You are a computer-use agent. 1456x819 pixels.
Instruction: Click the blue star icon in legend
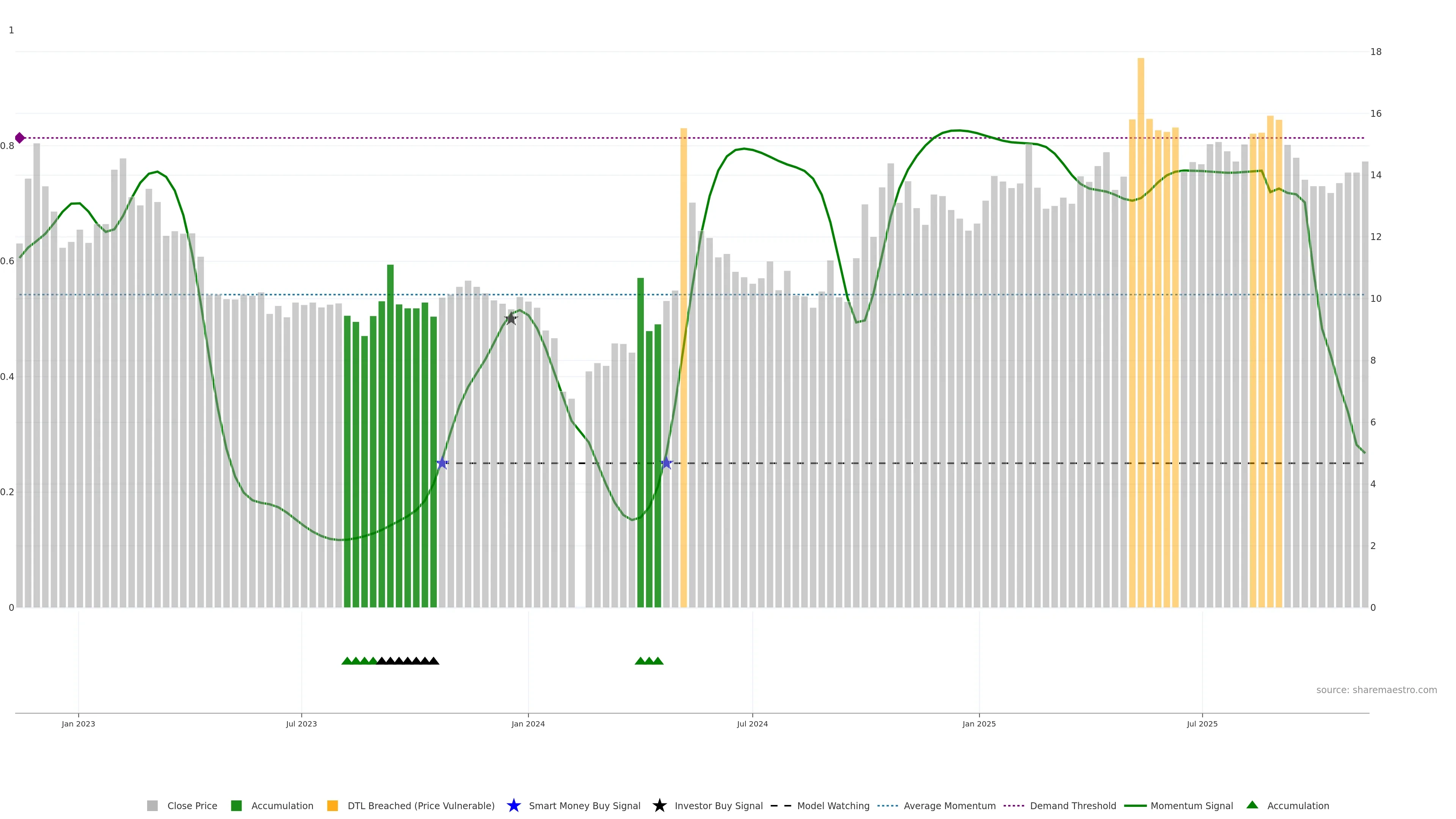point(513,805)
